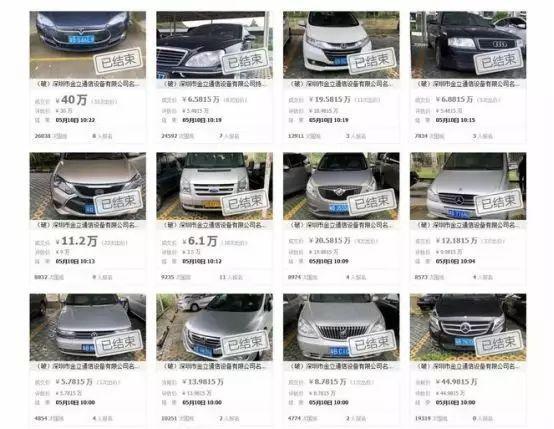
Task: Open the ¥6.1万 silver Ford van thumbnail
Action: coord(214,186)
